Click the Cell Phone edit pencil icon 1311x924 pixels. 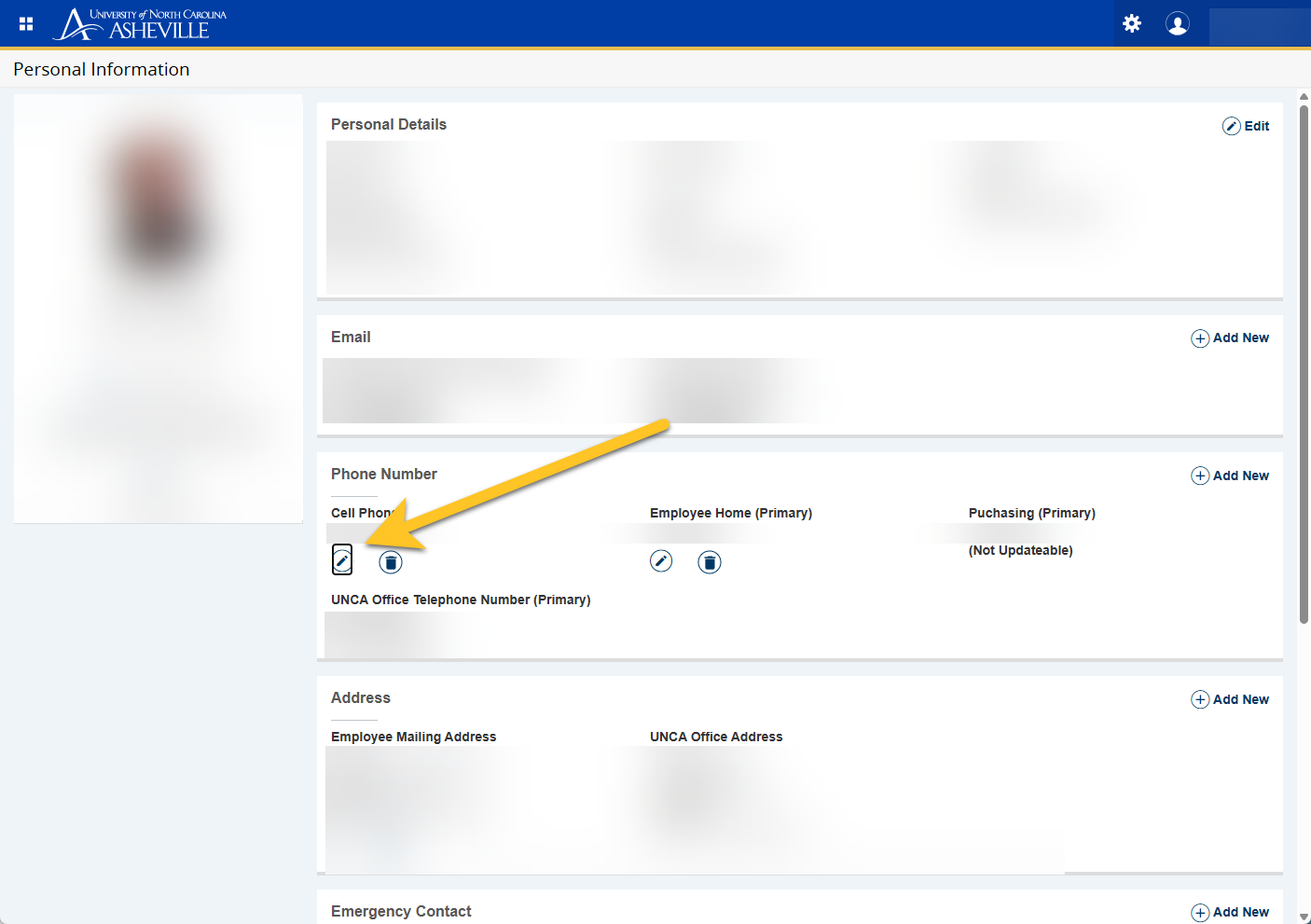click(x=342, y=560)
